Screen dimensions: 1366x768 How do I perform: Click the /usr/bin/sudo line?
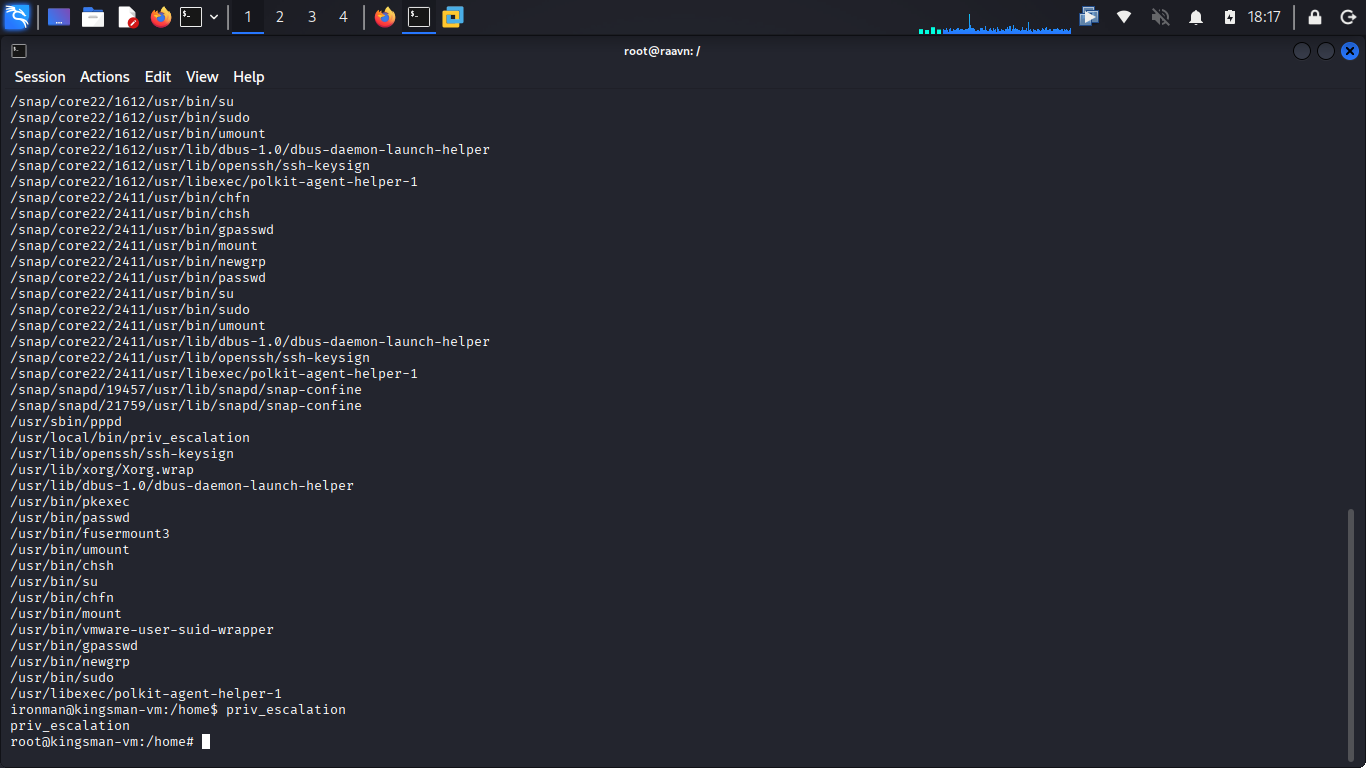[x=62, y=678]
